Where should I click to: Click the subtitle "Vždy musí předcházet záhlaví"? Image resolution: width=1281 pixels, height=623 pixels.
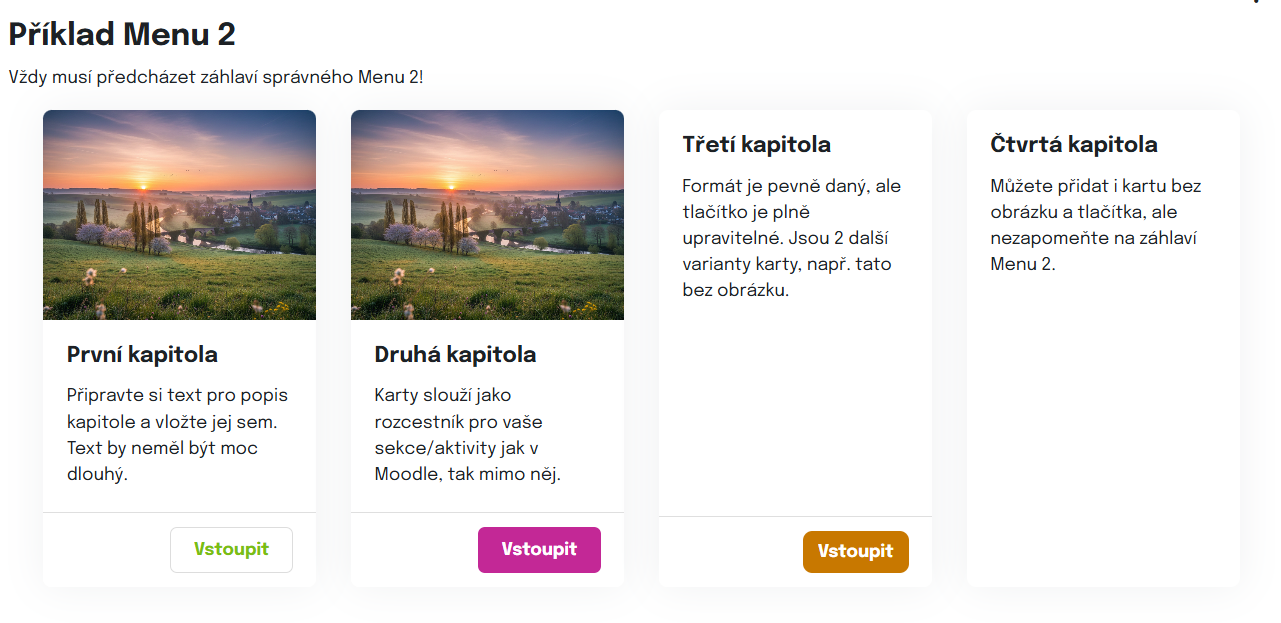click(x=215, y=77)
